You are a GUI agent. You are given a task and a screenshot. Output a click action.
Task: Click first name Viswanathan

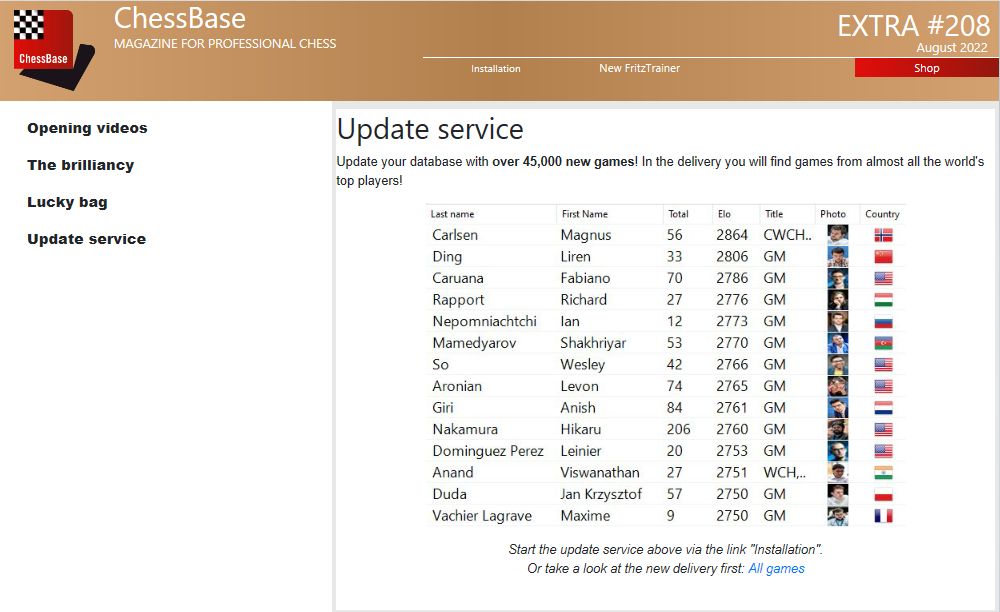599,472
